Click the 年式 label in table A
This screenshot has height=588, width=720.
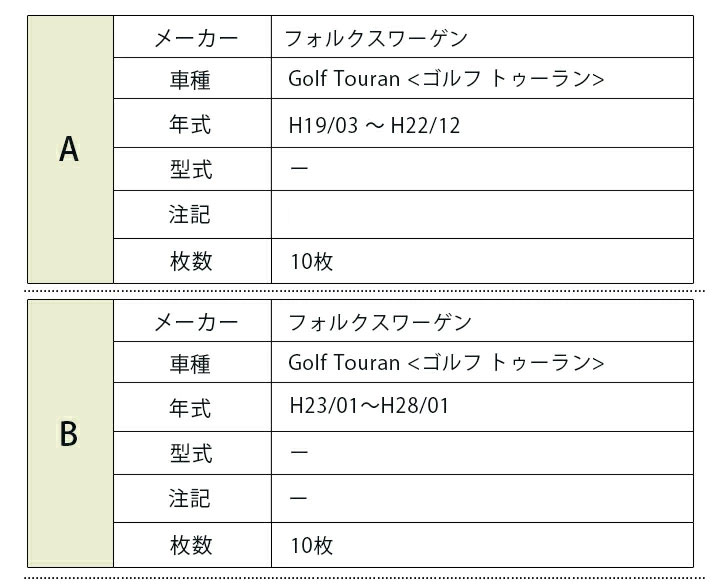191,126
